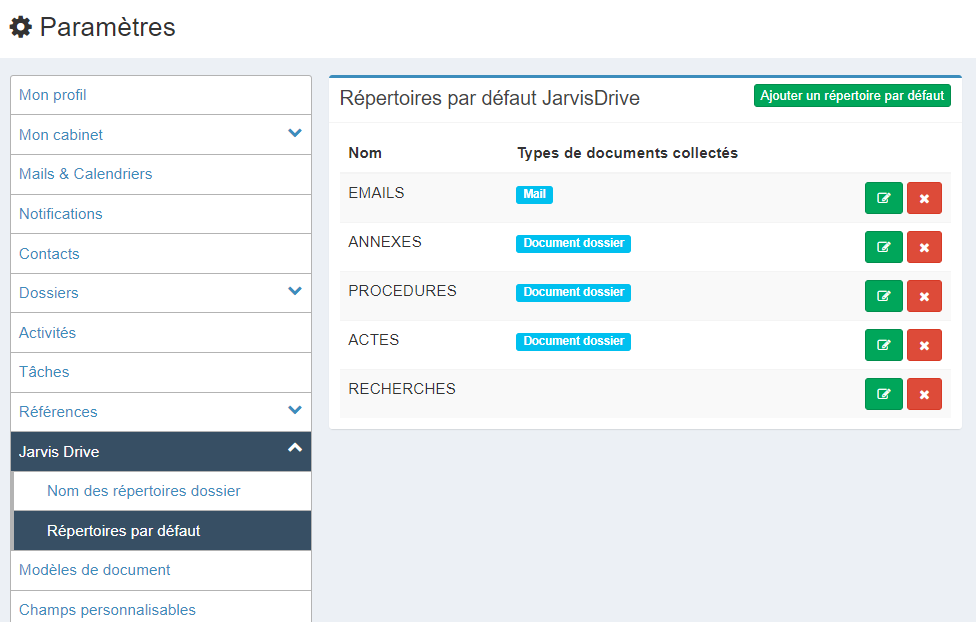This screenshot has height=622, width=976.
Task: Edit the RECHERCHES directory
Action: coord(883,394)
